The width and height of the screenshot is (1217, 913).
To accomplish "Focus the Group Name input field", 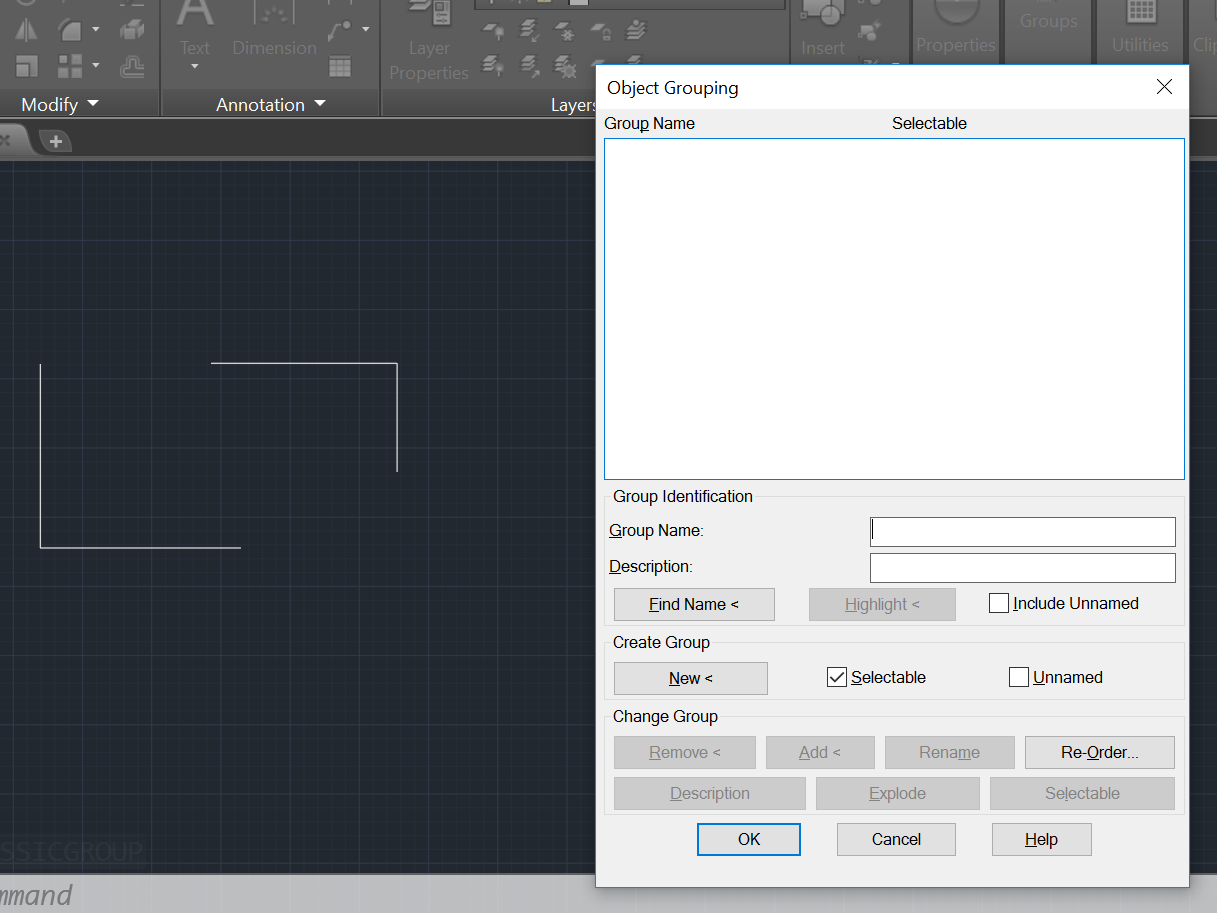I will click(1023, 532).
